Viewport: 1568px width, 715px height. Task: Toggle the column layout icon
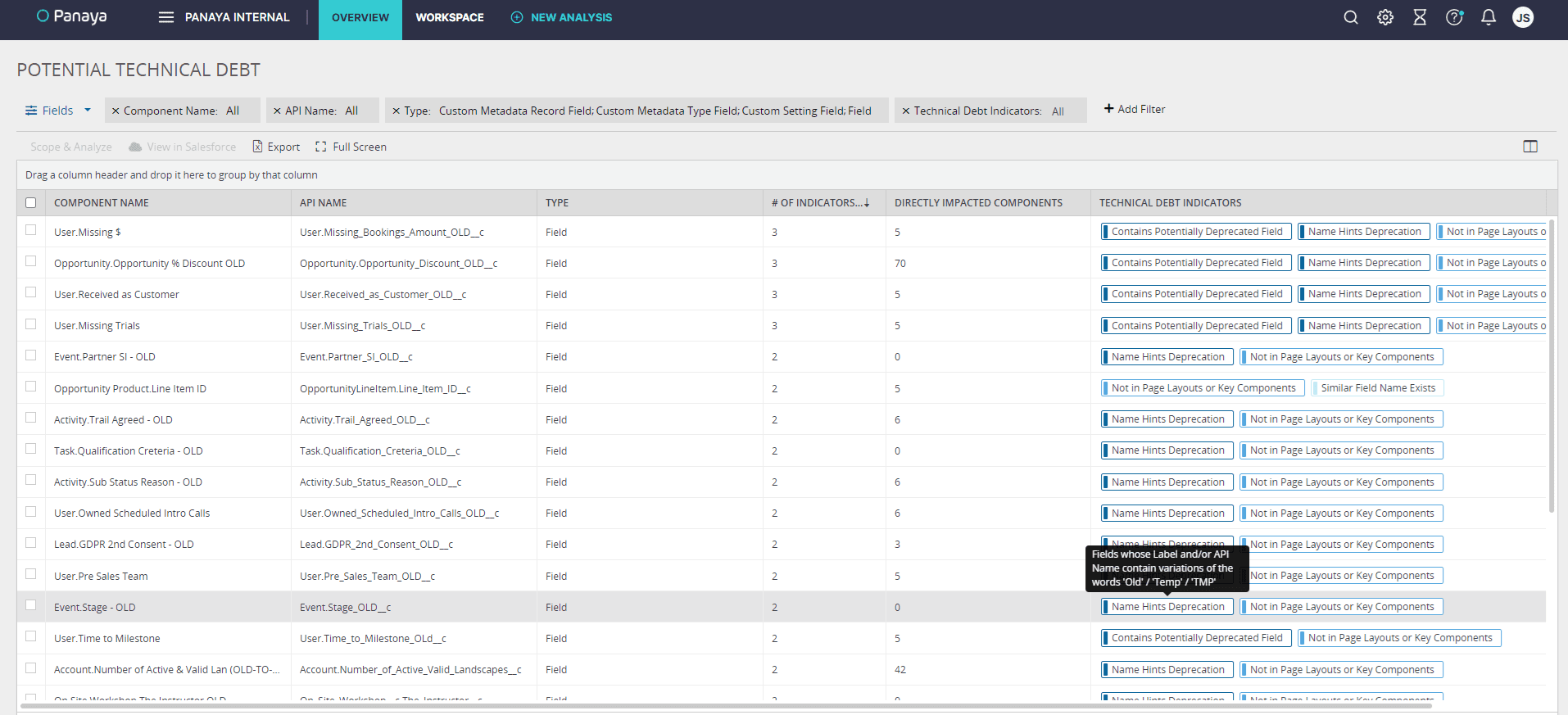(x=1530, y=147)
